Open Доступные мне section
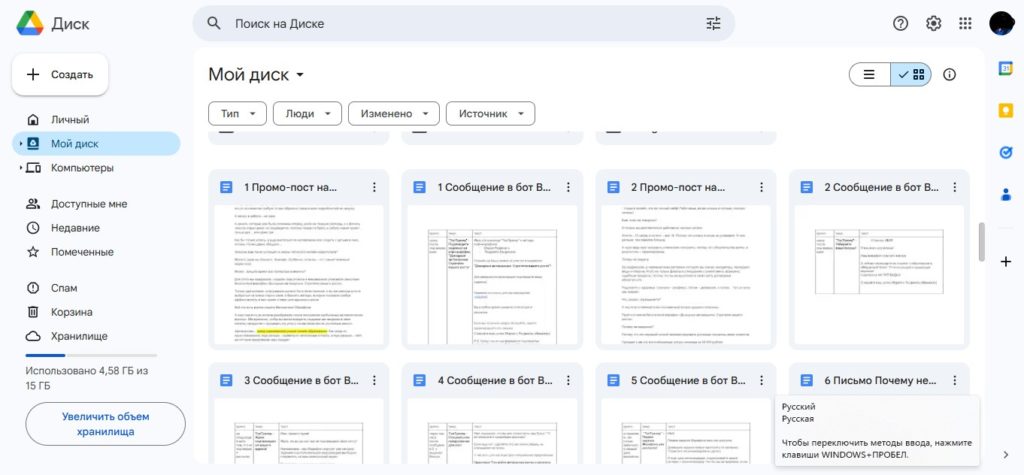Viewport: 1024px width, 475px height. (x=96, y=204)
